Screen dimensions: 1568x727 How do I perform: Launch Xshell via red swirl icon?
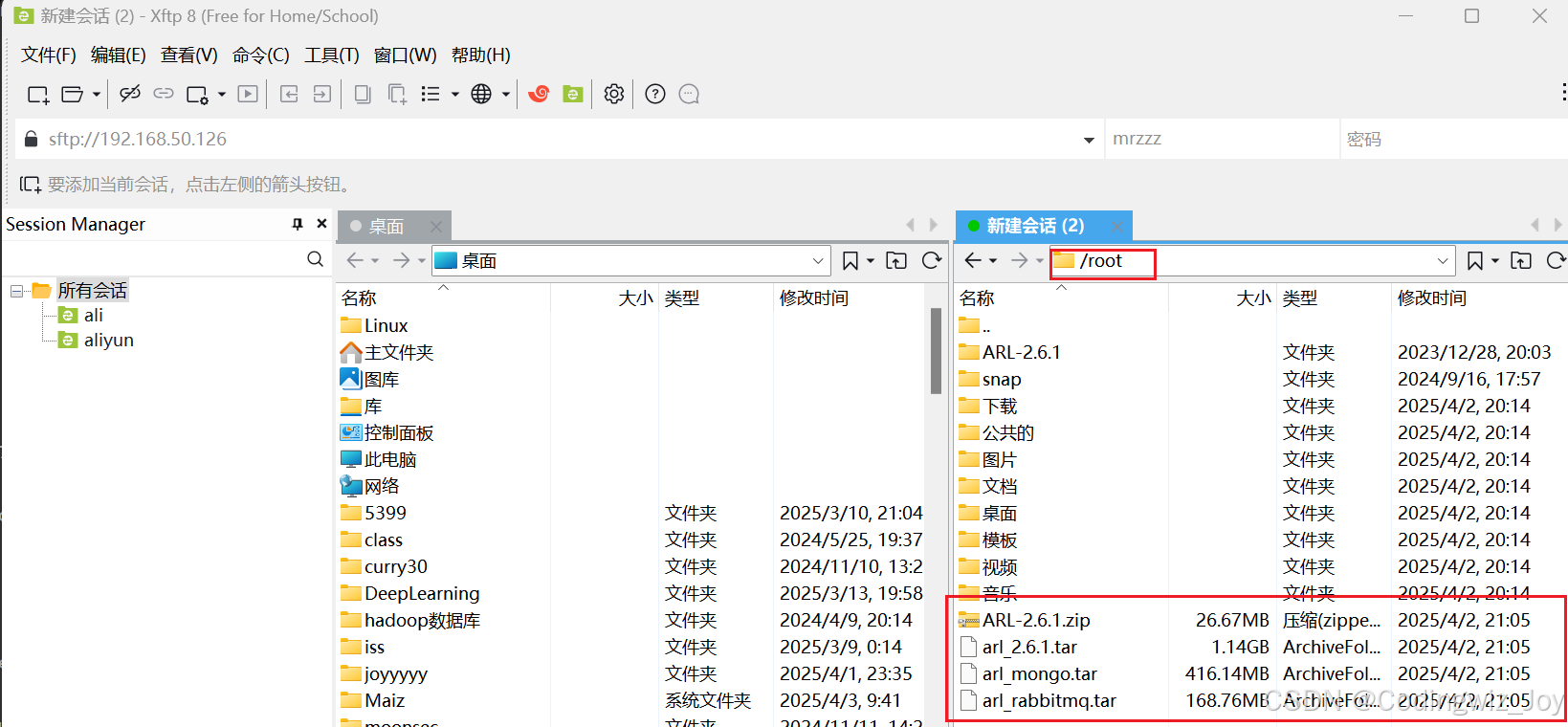[x=539, y=94]
